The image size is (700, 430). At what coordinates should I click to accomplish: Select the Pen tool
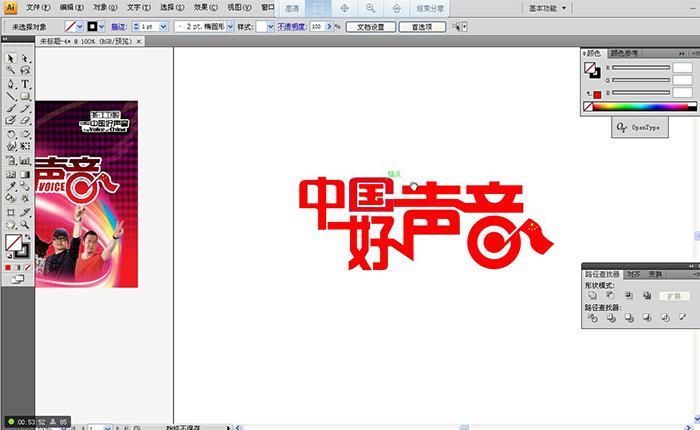tap(11, 83)
